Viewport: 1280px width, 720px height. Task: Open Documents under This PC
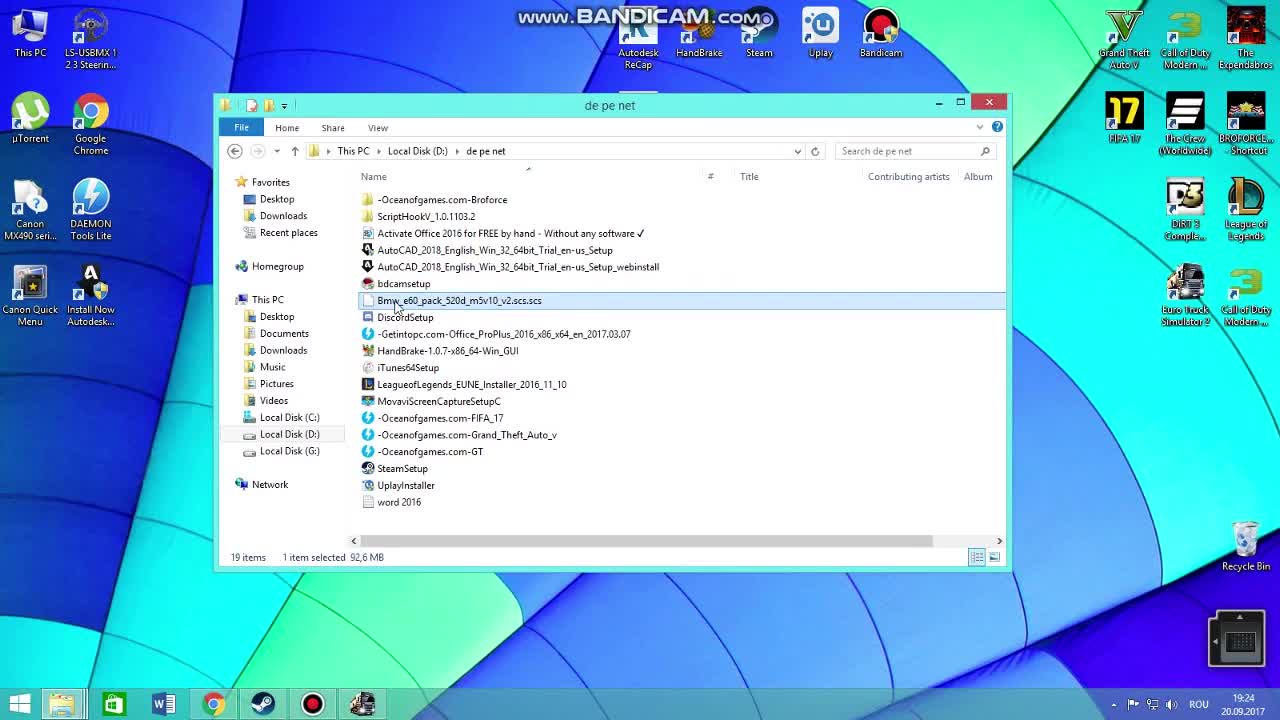click(x=284, y=333)
